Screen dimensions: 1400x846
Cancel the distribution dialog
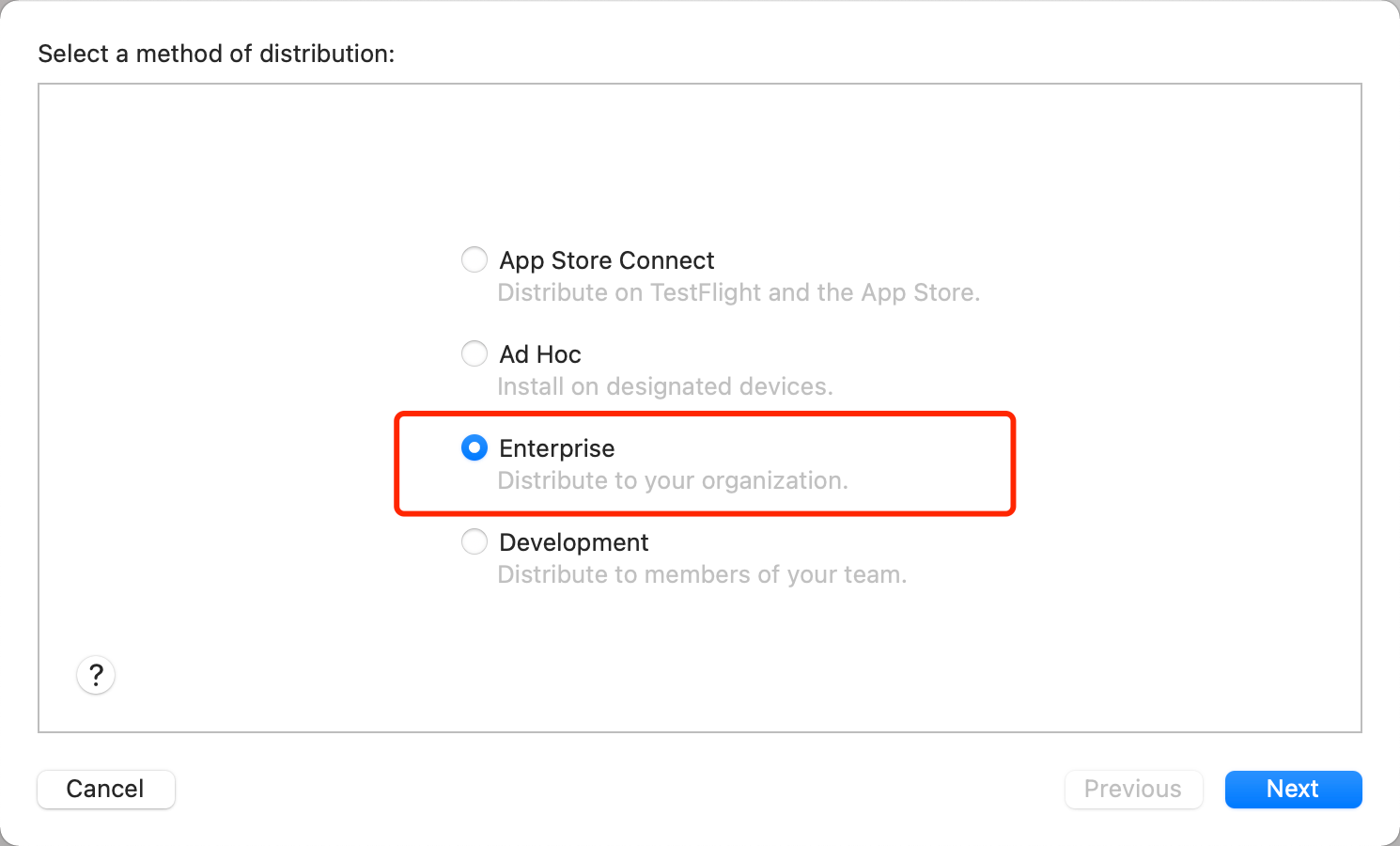pos(106,789)
